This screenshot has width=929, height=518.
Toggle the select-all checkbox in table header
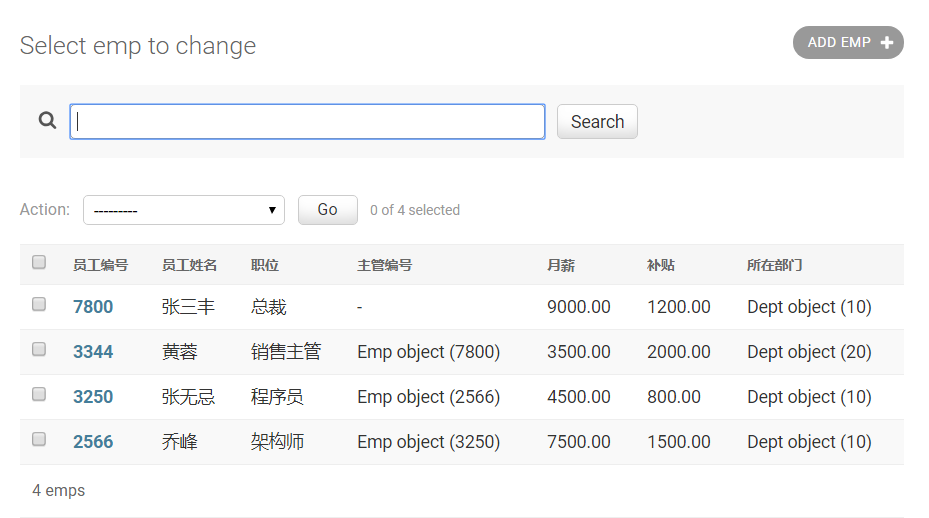(x=39, y=263)
